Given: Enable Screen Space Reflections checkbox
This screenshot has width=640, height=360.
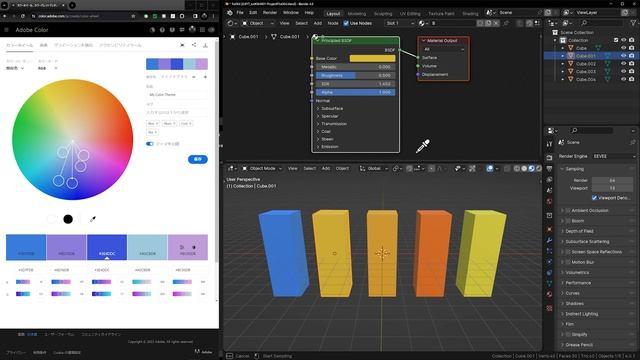Looking at the screenshot, I should click(x=568, y=252).
